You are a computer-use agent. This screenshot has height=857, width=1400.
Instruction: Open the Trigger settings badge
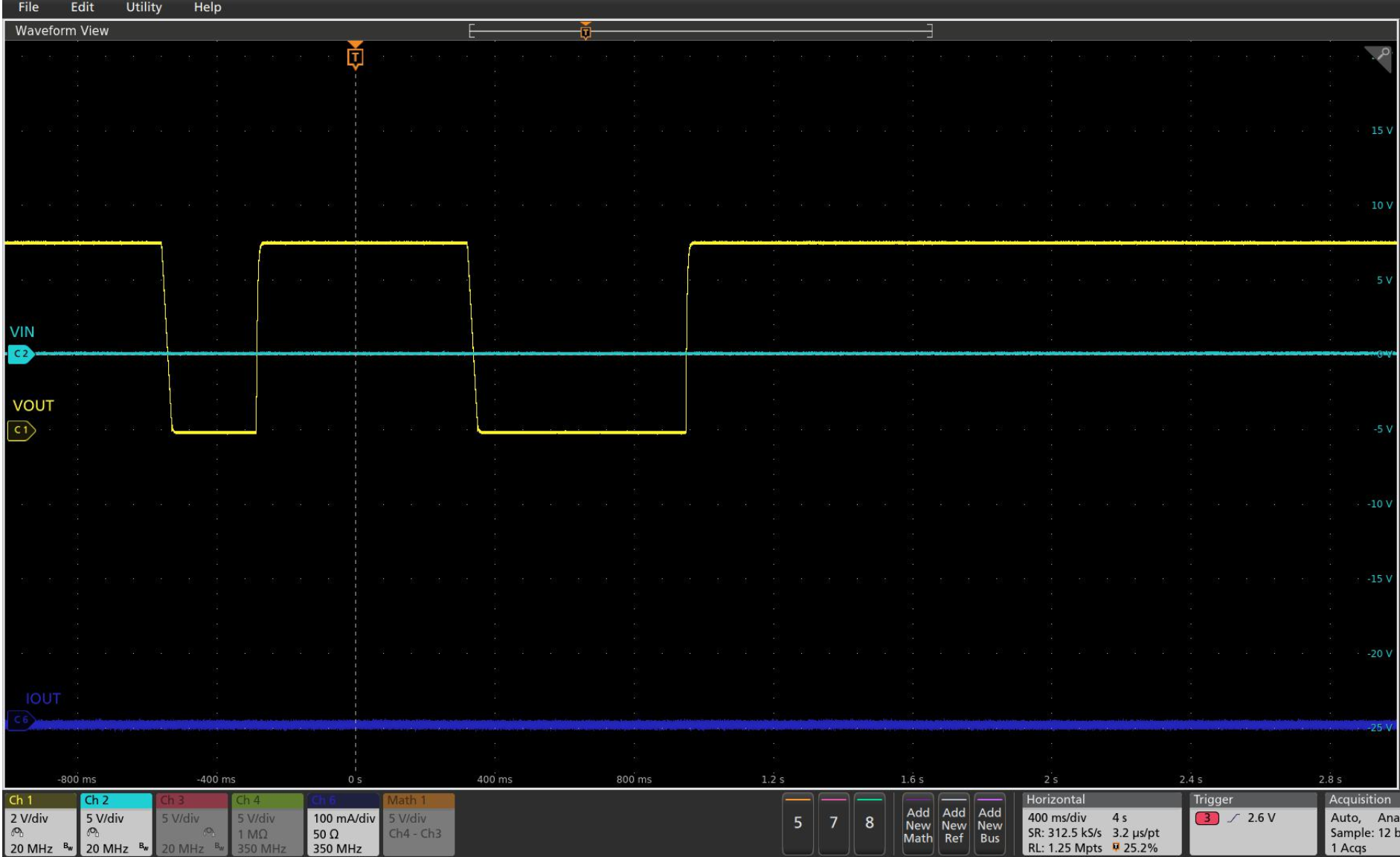[1253, 824]
